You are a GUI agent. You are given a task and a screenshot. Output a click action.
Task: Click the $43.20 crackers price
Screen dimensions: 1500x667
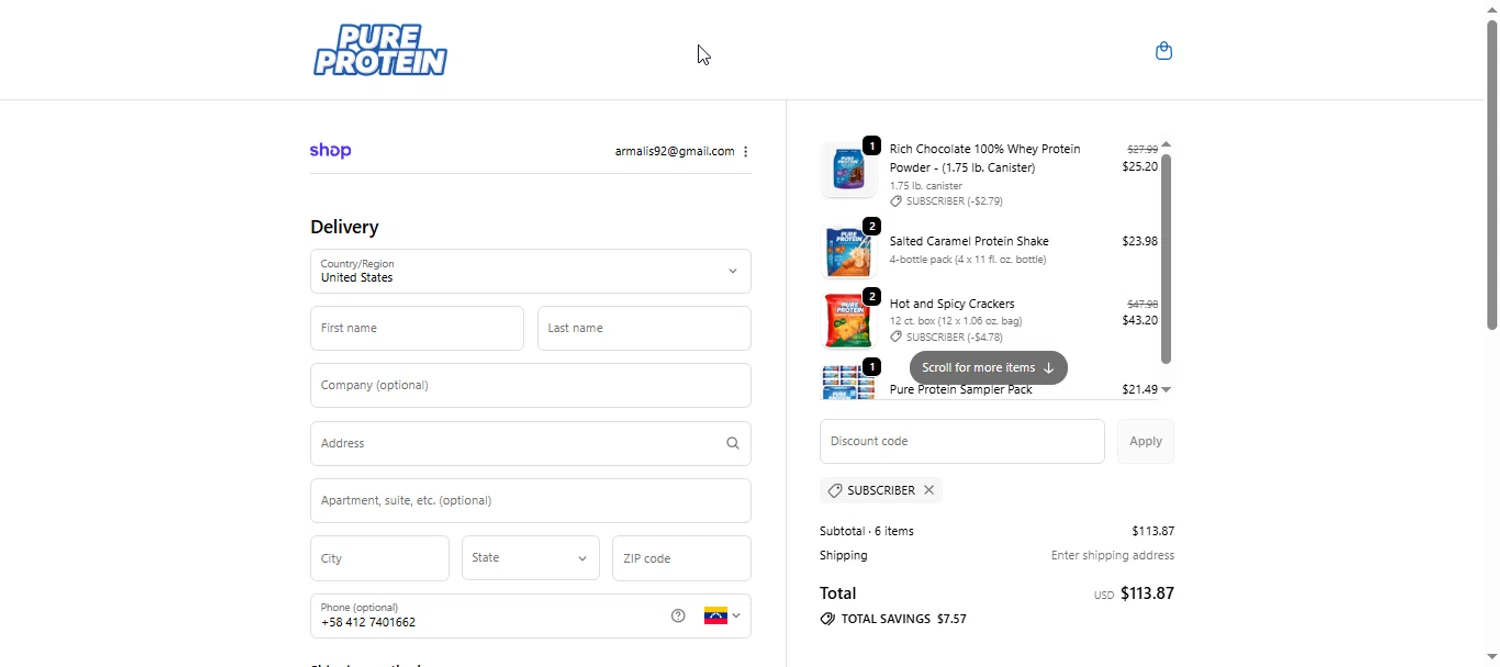click(1140, 321)
